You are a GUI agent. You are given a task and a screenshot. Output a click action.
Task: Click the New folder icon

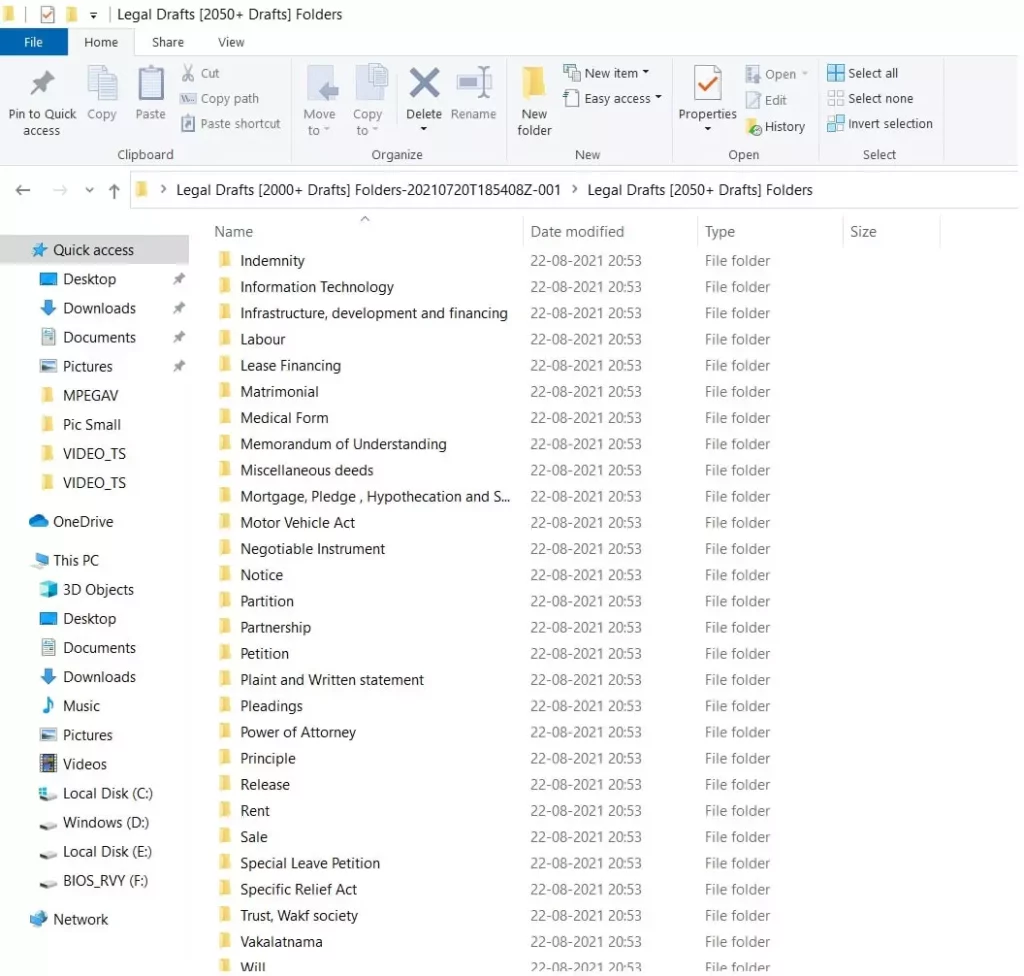click(534, 84)
